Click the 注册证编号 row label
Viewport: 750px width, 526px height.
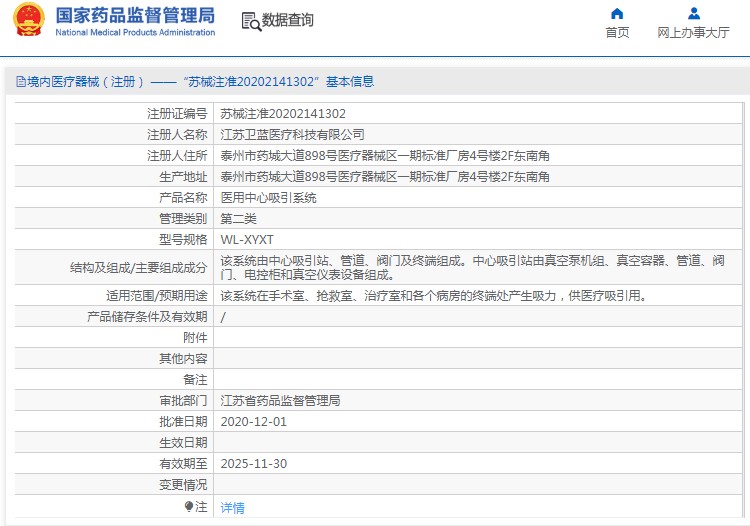(177, 114)
